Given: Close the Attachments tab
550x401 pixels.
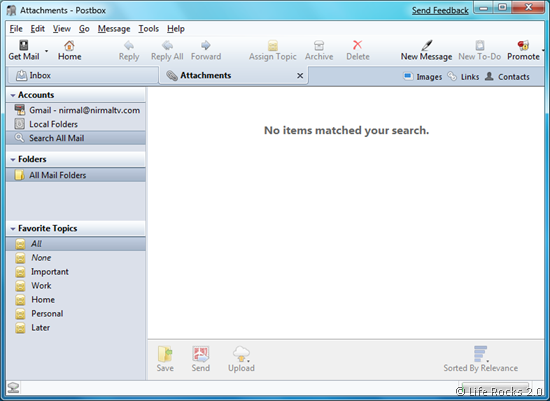Looking at the screenshot, I should (300, 75).
